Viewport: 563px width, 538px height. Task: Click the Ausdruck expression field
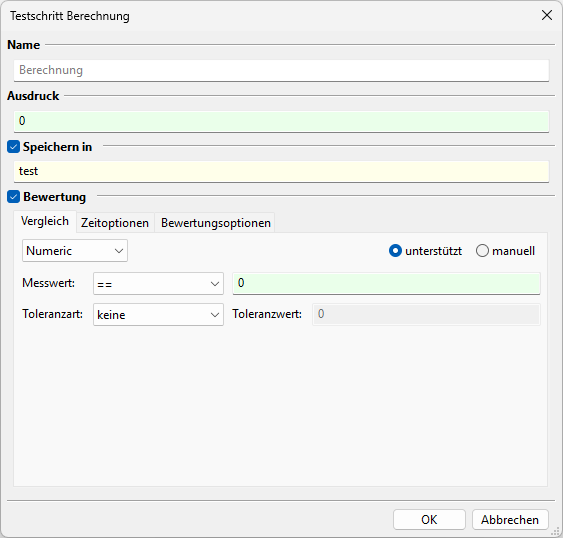(281, 121)
